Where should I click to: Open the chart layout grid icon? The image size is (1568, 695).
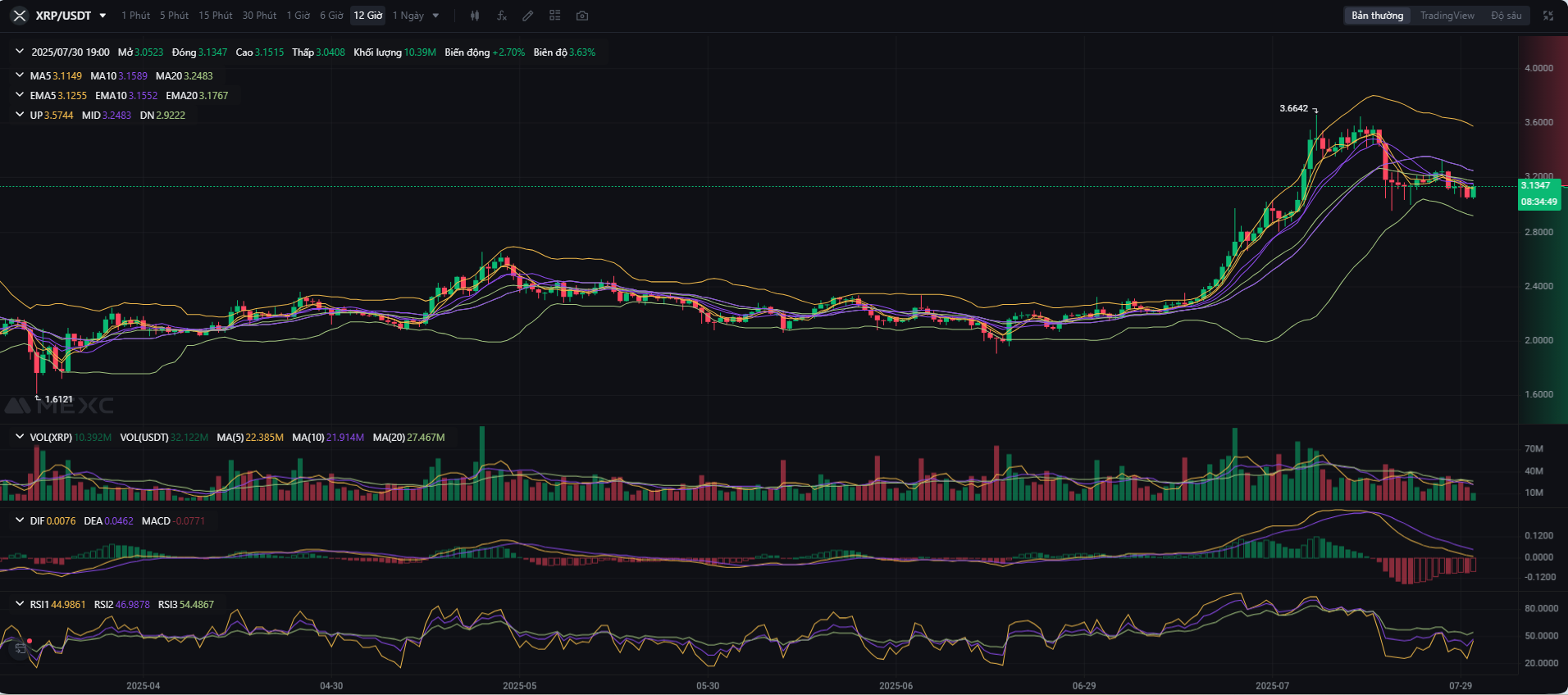click(555, 16)
